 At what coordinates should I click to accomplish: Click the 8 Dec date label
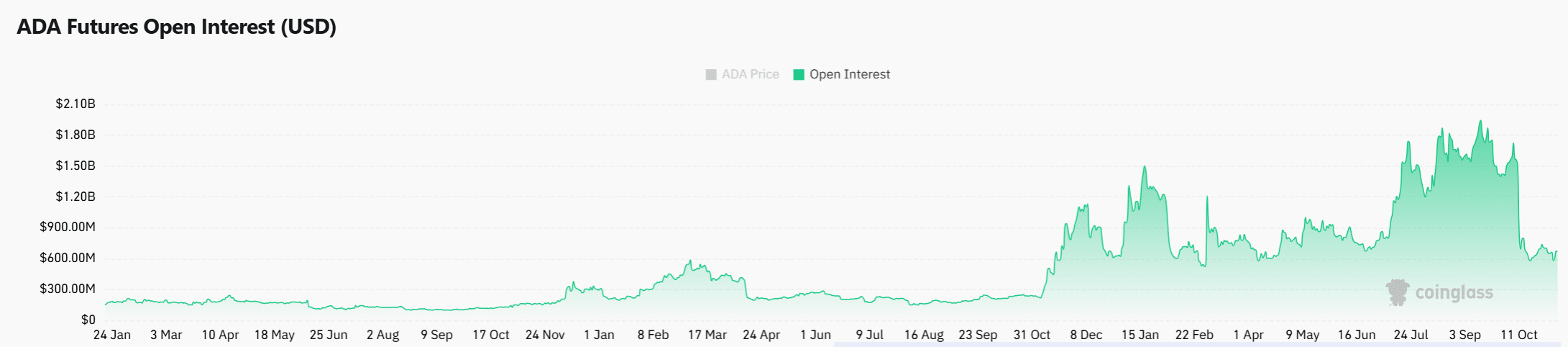[1086, 335]
